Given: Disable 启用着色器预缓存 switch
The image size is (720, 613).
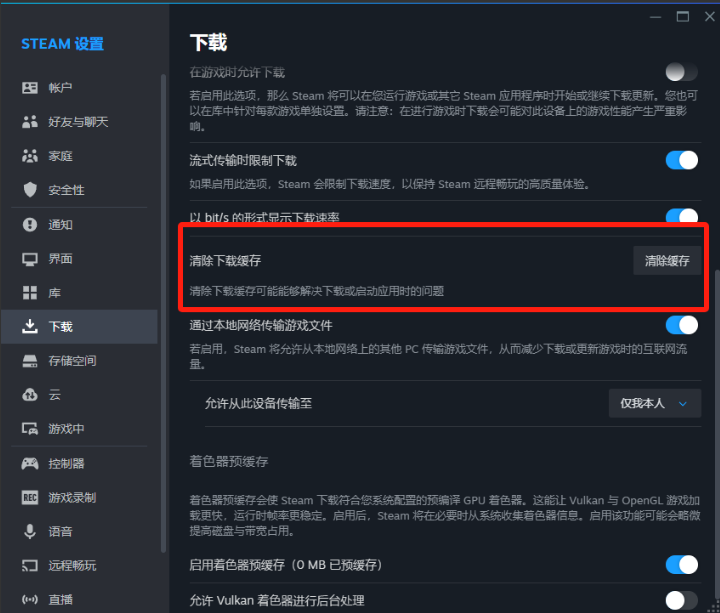Looking at the screenshot, I should click(682, 564).
